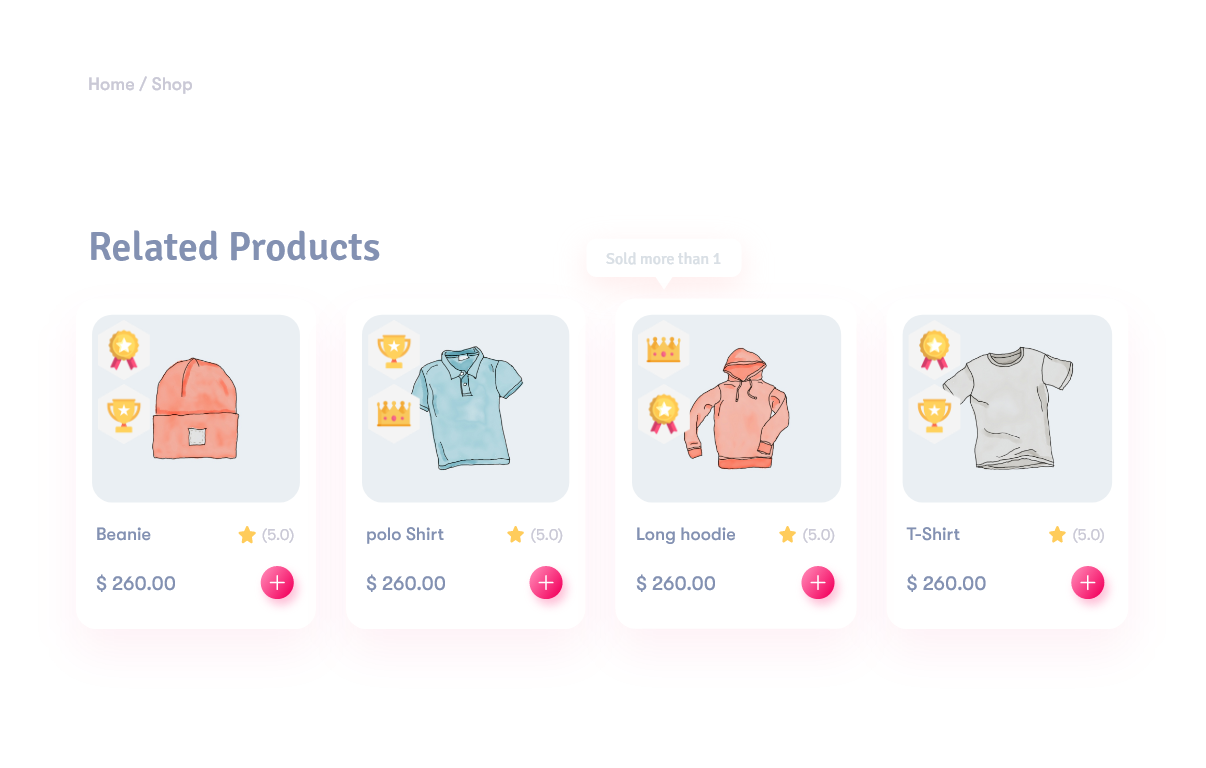Click the medal badge on Long hoodie card
Viewport: 1206px width, 768px height.
point(664,413)
